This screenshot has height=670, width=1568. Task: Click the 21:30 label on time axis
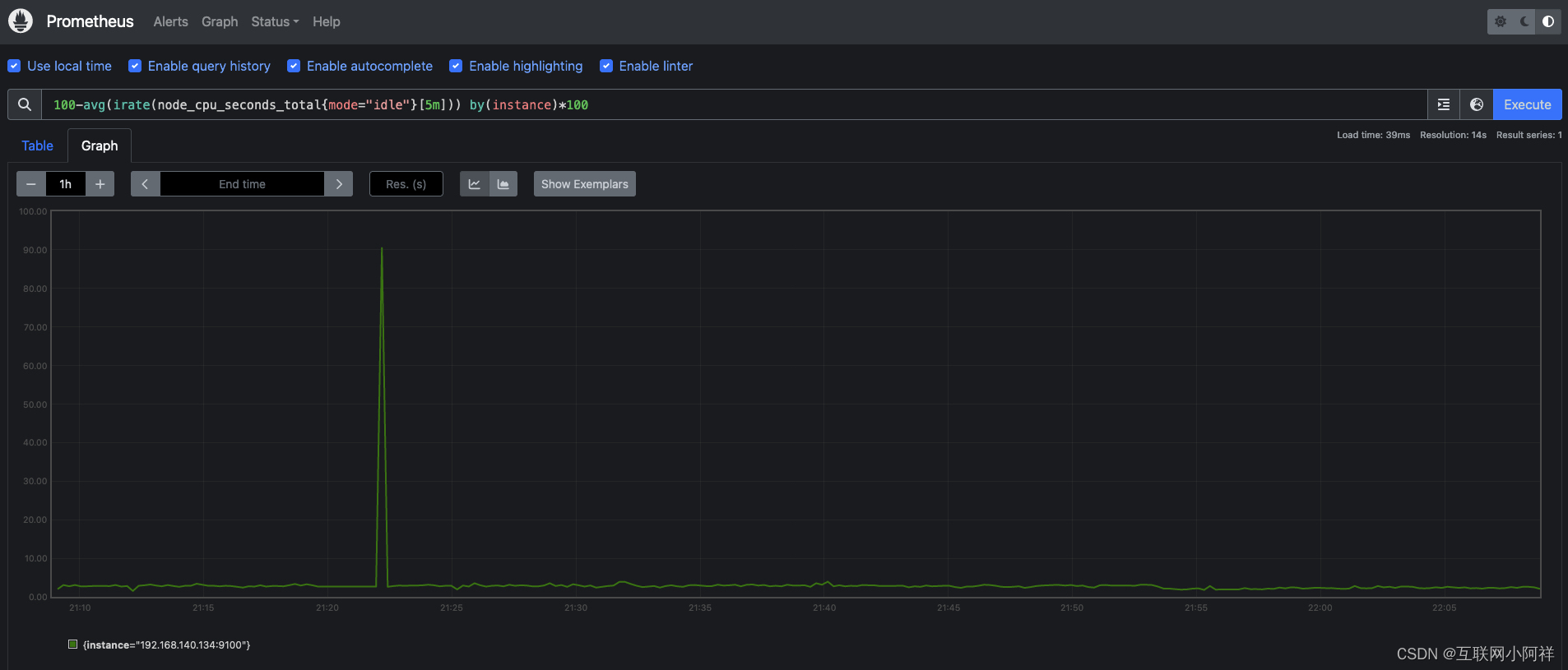click(576, 608)
